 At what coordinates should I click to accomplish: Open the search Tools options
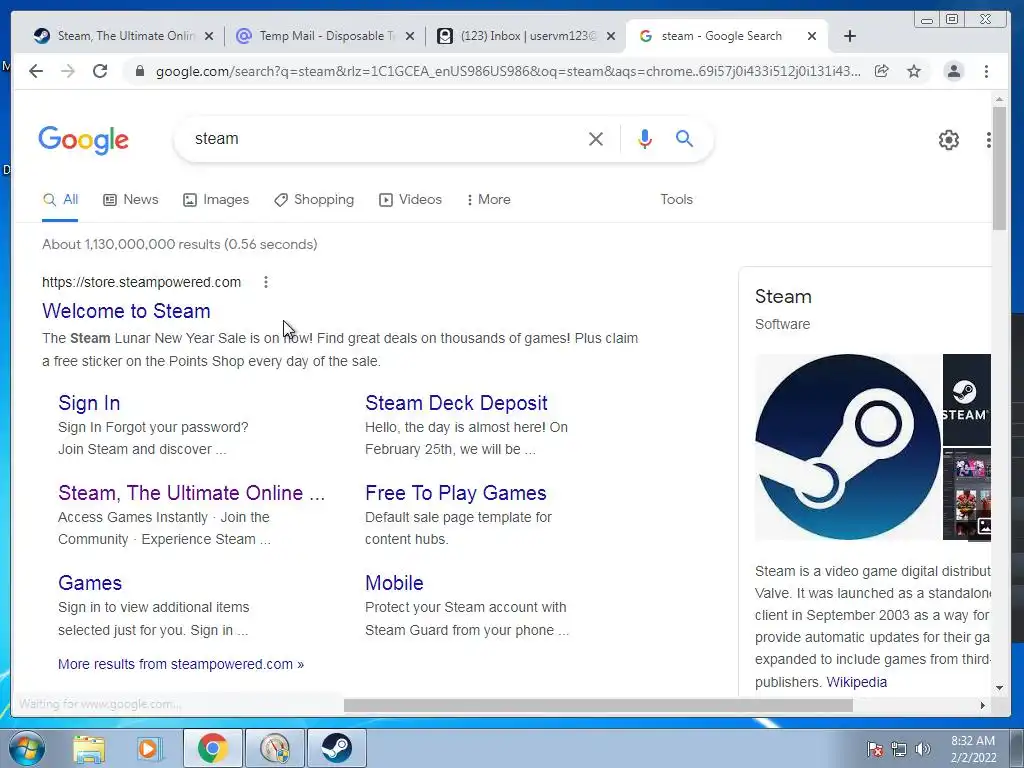point(676,199)
